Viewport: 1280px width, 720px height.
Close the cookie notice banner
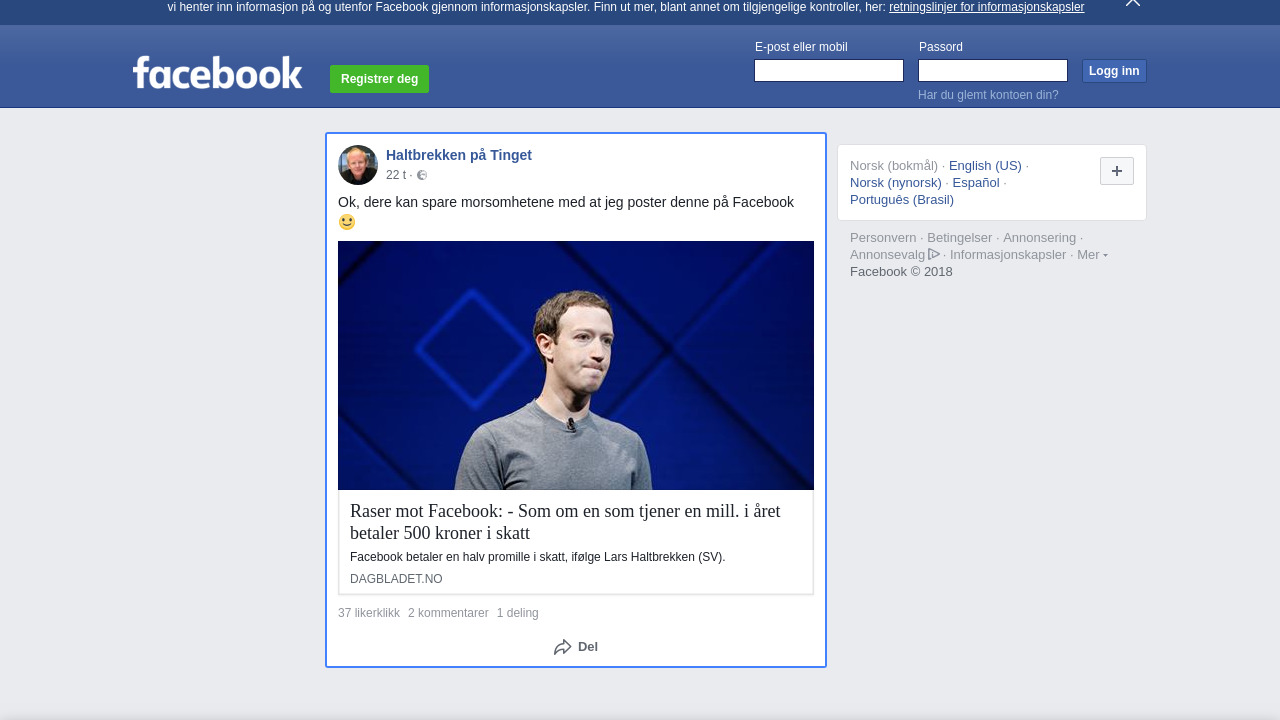[x=1133, y=3]
